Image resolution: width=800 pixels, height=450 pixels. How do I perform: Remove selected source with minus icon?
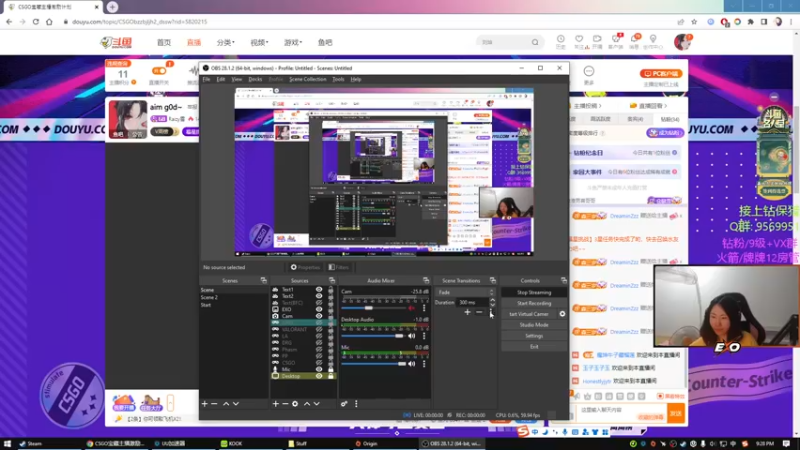[285, 404]
